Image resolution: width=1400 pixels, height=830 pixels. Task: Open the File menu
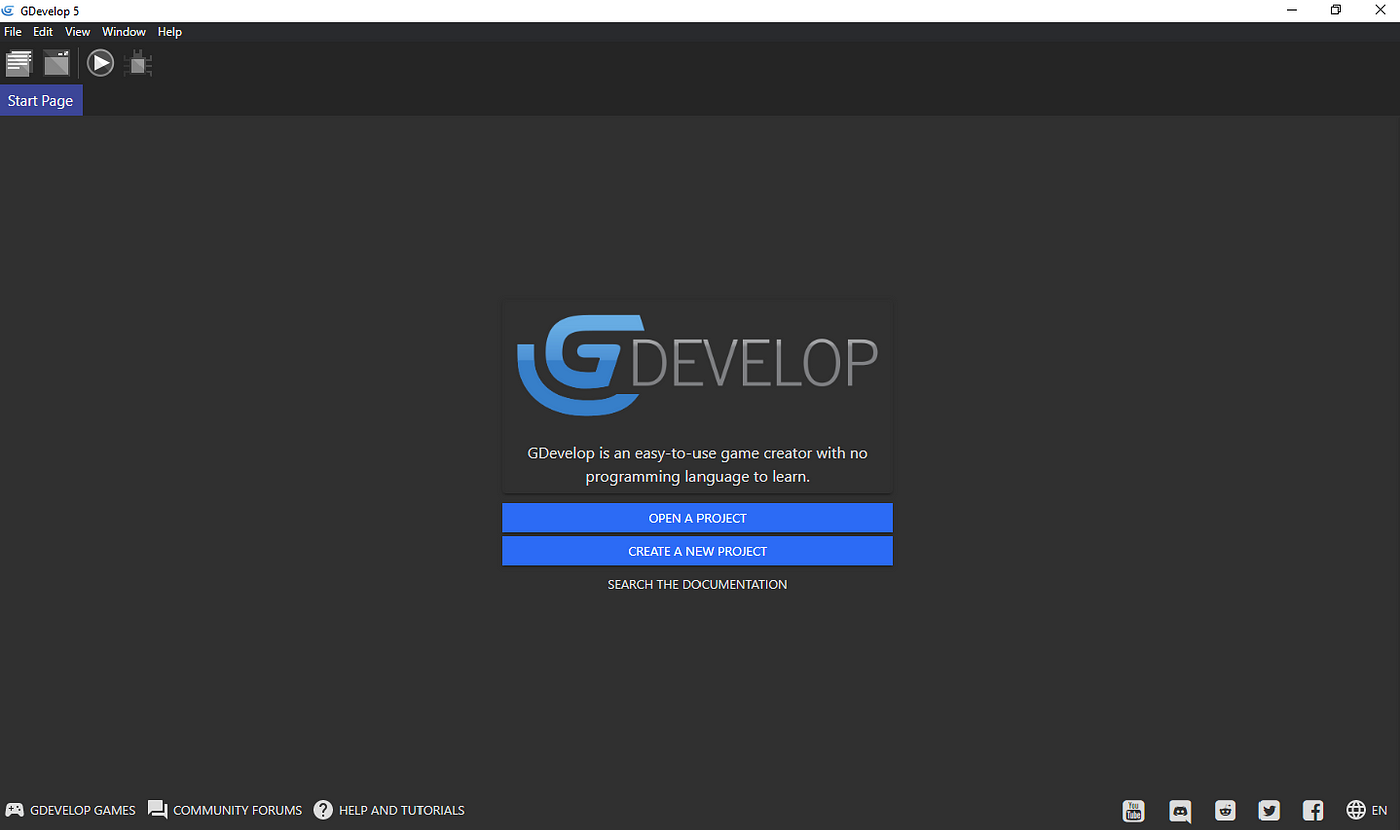[13, 32]
